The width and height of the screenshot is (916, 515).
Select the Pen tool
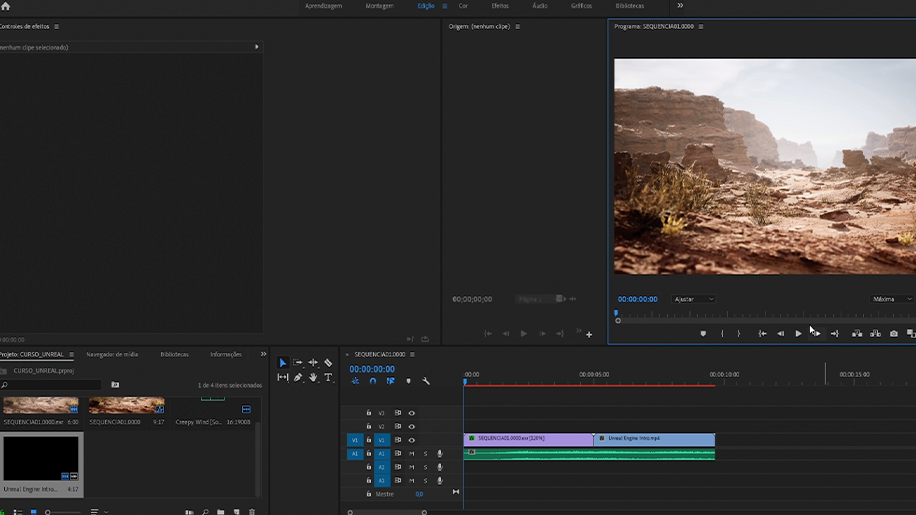tap(298, 378)
